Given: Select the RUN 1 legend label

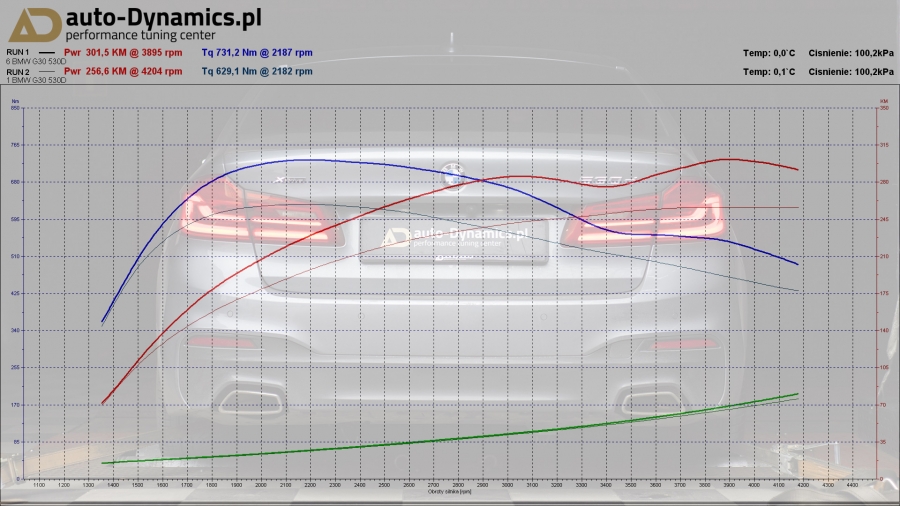Looking at the screenshot, I should coord(18,51).
